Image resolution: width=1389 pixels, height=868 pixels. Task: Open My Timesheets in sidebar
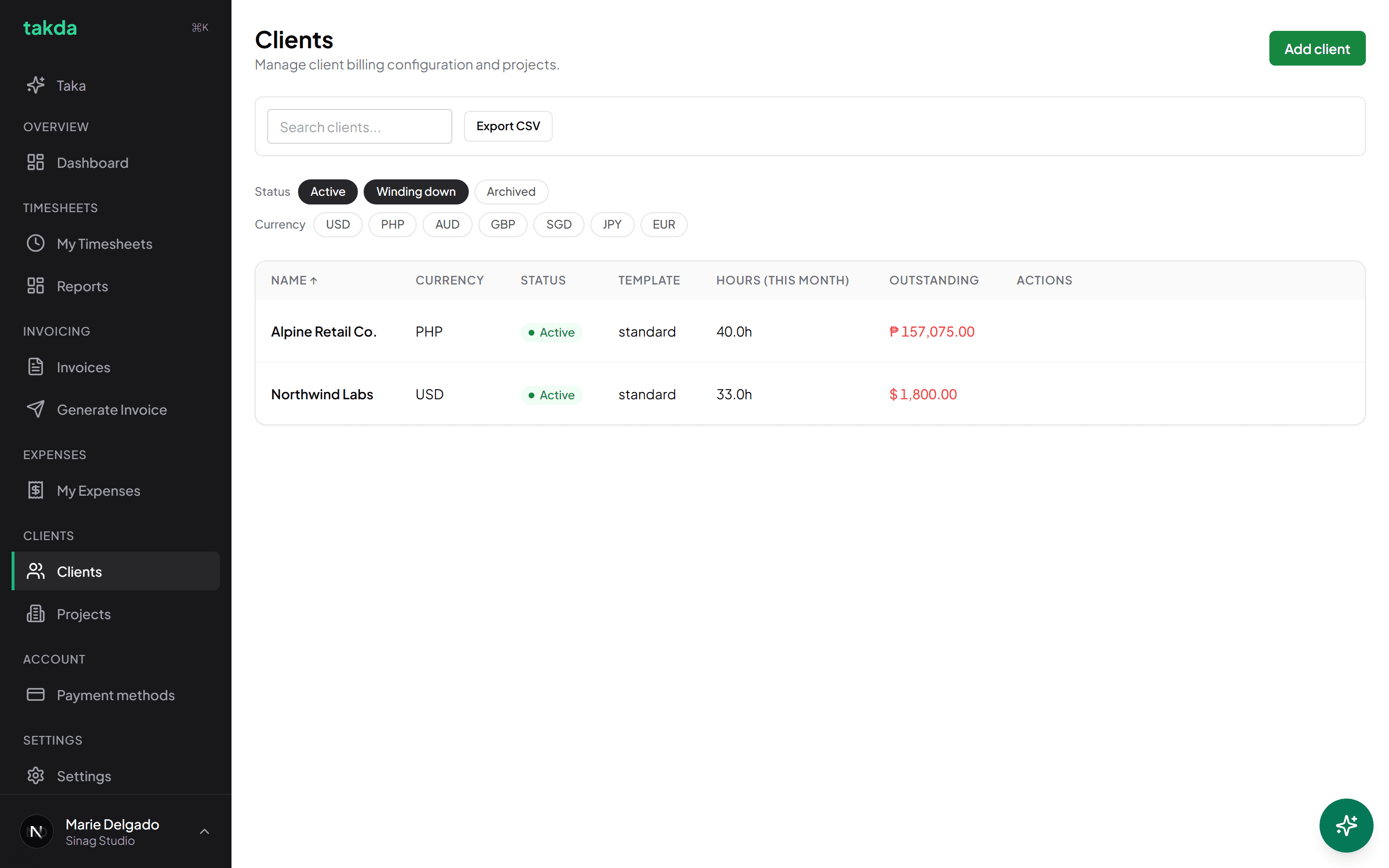(x=115, y=244)
